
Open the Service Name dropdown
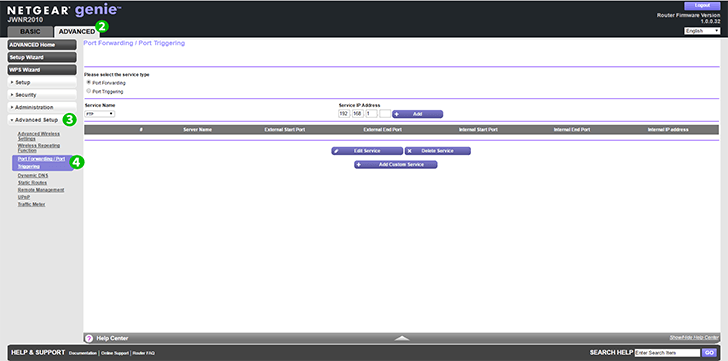100,114
